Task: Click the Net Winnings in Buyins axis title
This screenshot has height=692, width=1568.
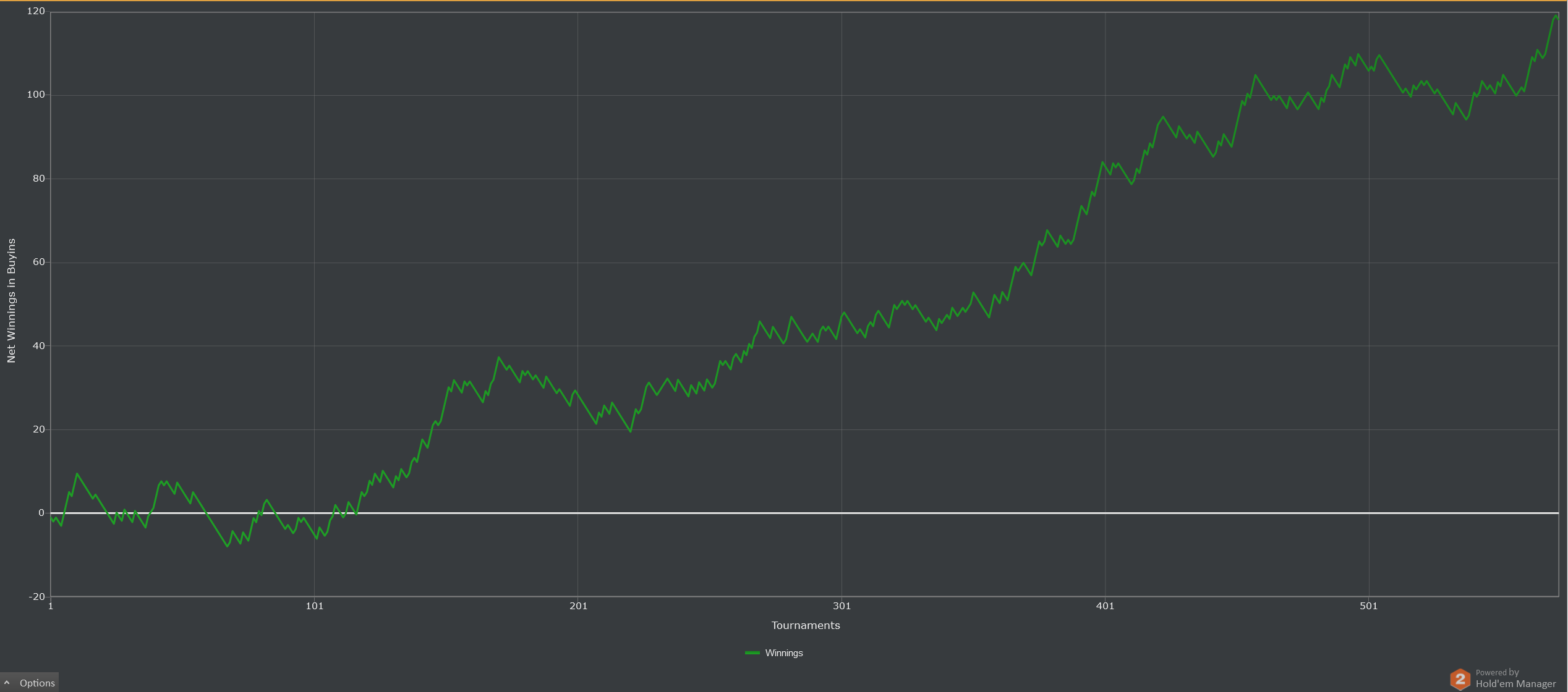Action: 11,301
